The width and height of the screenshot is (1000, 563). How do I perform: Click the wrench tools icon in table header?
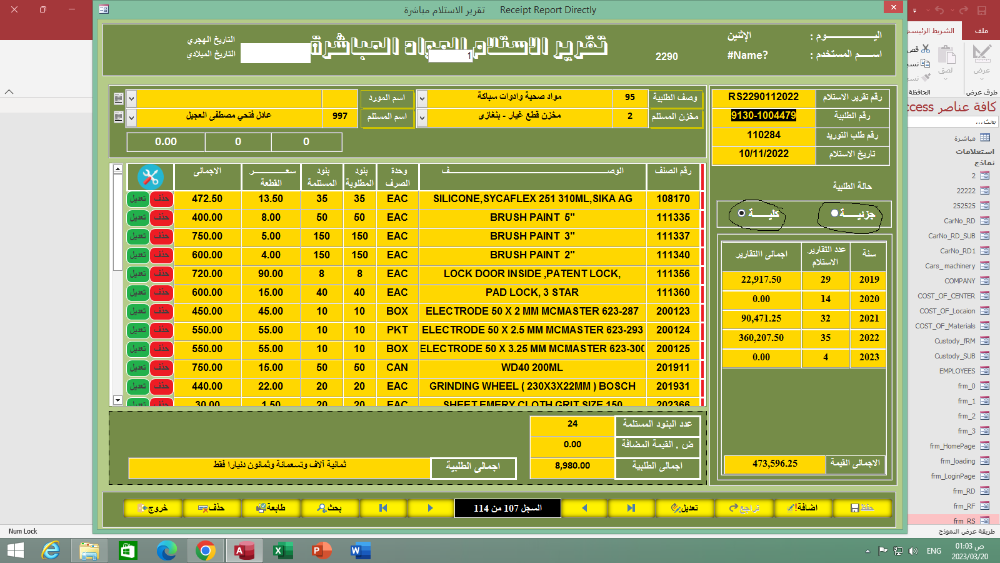[x=151, y=177]
